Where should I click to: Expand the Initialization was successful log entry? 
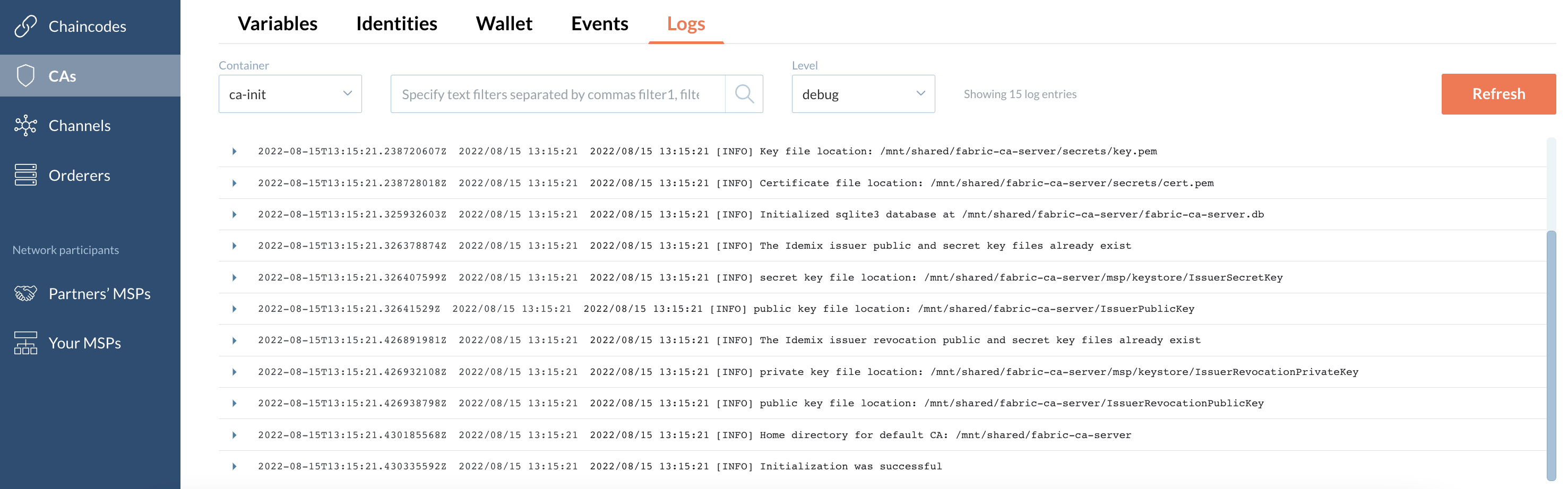click(234, 466)
